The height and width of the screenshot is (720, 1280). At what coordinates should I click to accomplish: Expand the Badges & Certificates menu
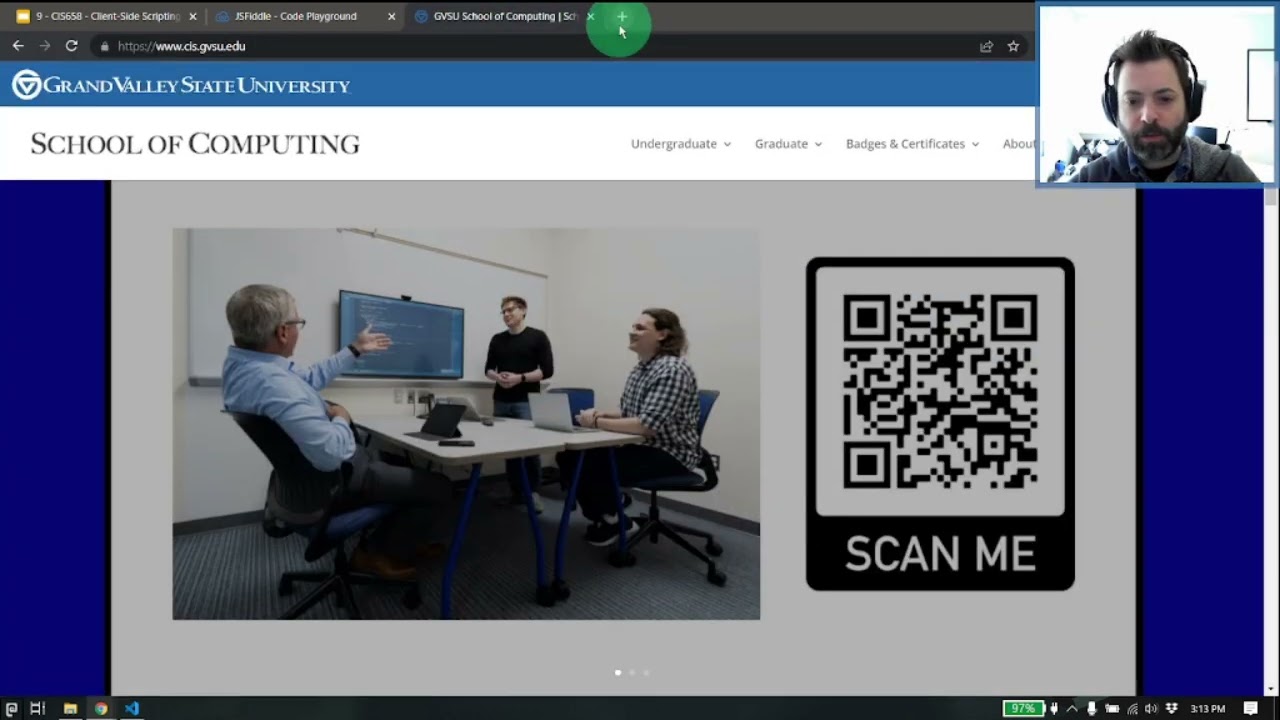(912, 144)
